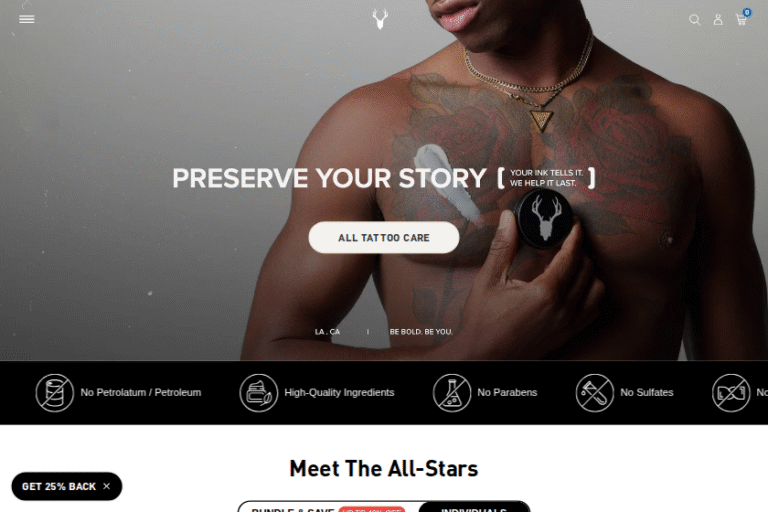Click the crossed-out icon at far right of banner

[731, 393]
